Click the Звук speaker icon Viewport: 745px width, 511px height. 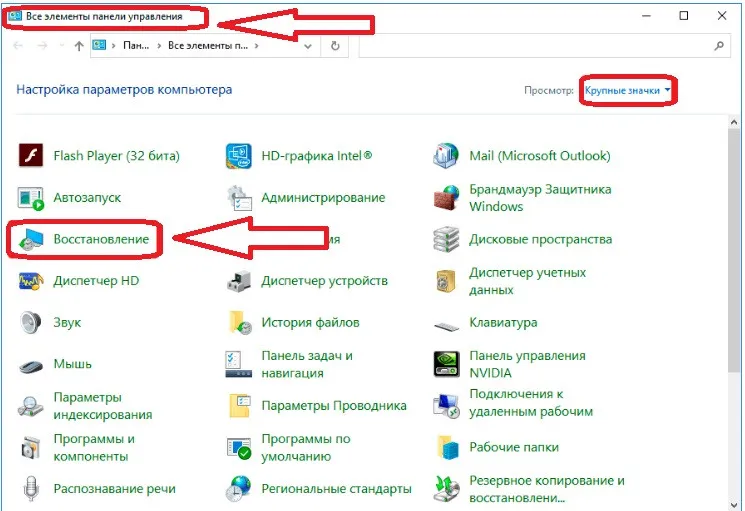coord(31,323)
